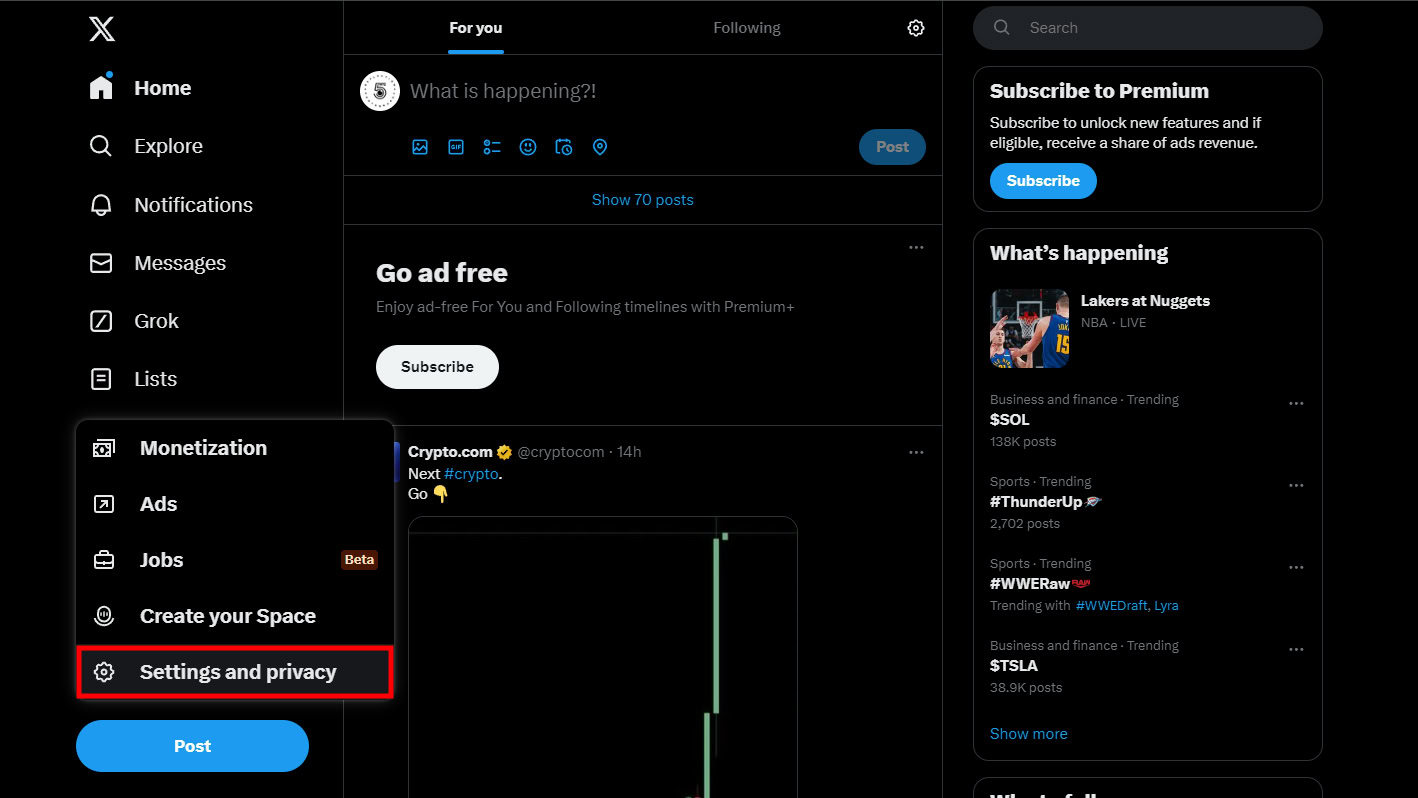The image size is (1418, 798).
Task: Create a poll using poll icon
Action: point(492,147)
